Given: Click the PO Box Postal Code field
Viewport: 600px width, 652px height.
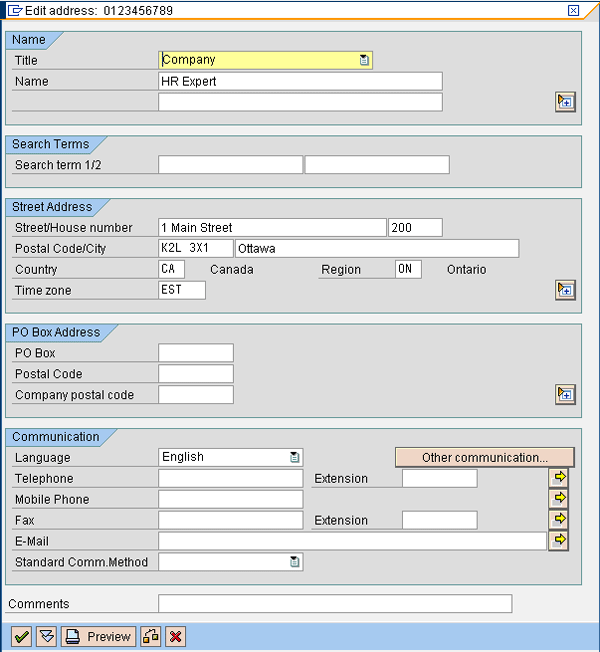Looking at the screenshot, I should 196,373.
